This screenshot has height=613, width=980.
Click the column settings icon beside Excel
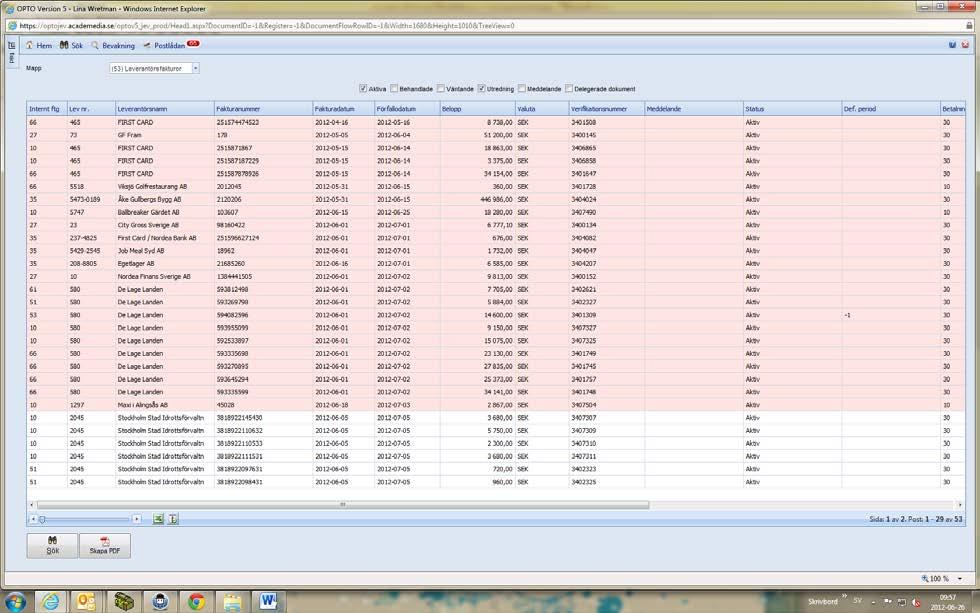[x=173, y=519]
